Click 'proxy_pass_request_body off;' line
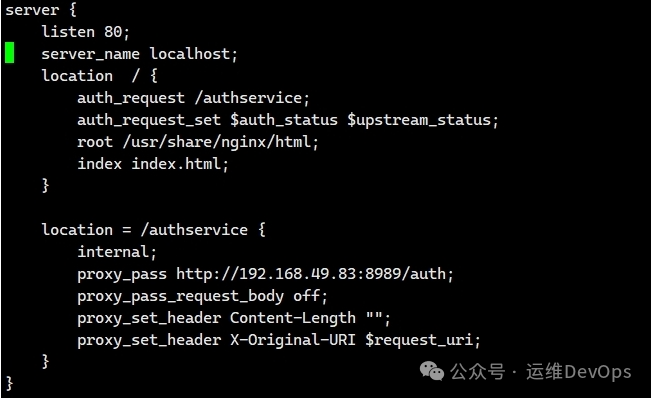The width and height of the screenshot is (651, 398). [203, 296]
